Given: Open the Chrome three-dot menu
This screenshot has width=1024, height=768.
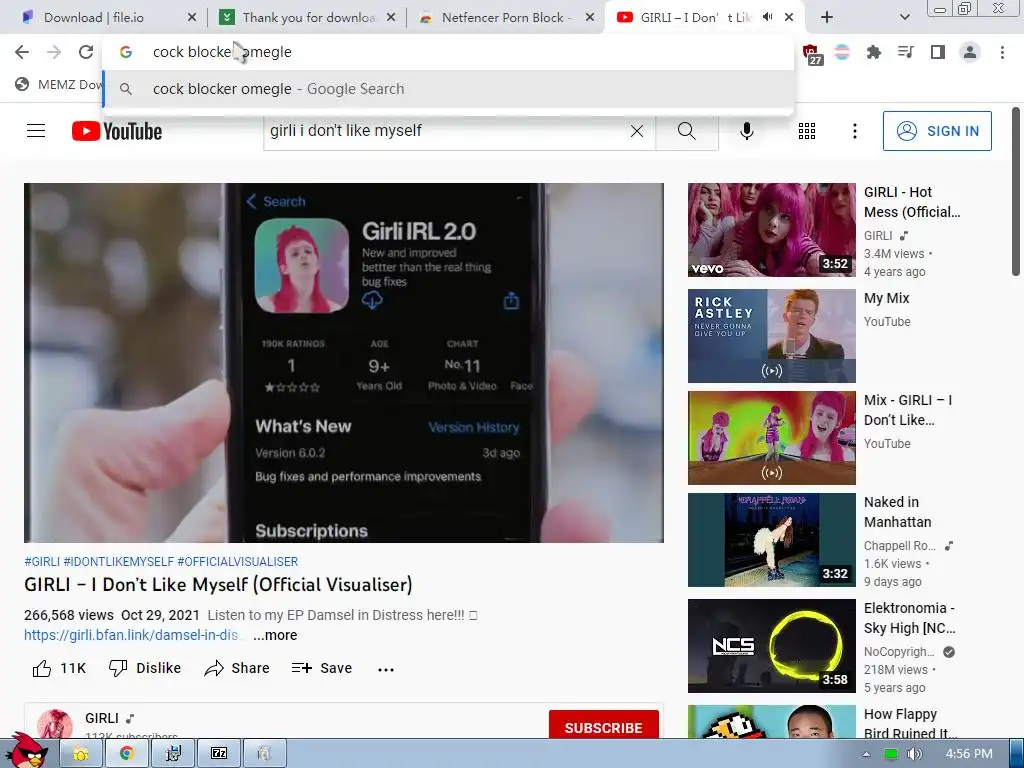Looking at the screenshot, I should (1002, 52).
